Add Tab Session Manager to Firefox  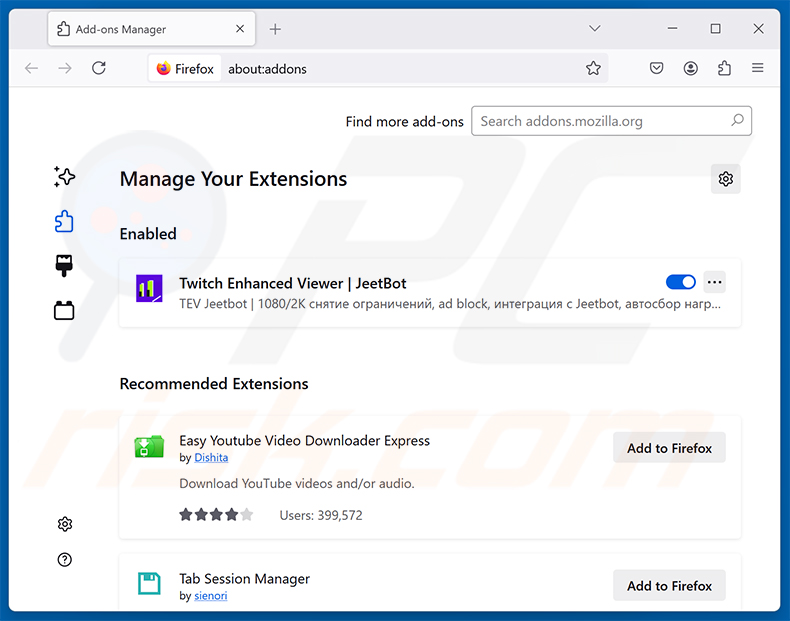pos(669,585)
